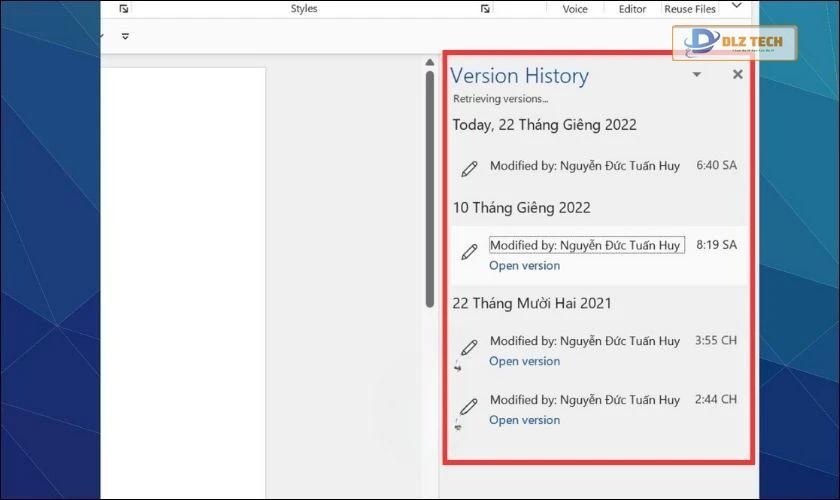This screenshot has height=500, width=840.
Task: Open version from 10 Tháng Giêng 8:19 SA
Action: [x=524, y=266]
